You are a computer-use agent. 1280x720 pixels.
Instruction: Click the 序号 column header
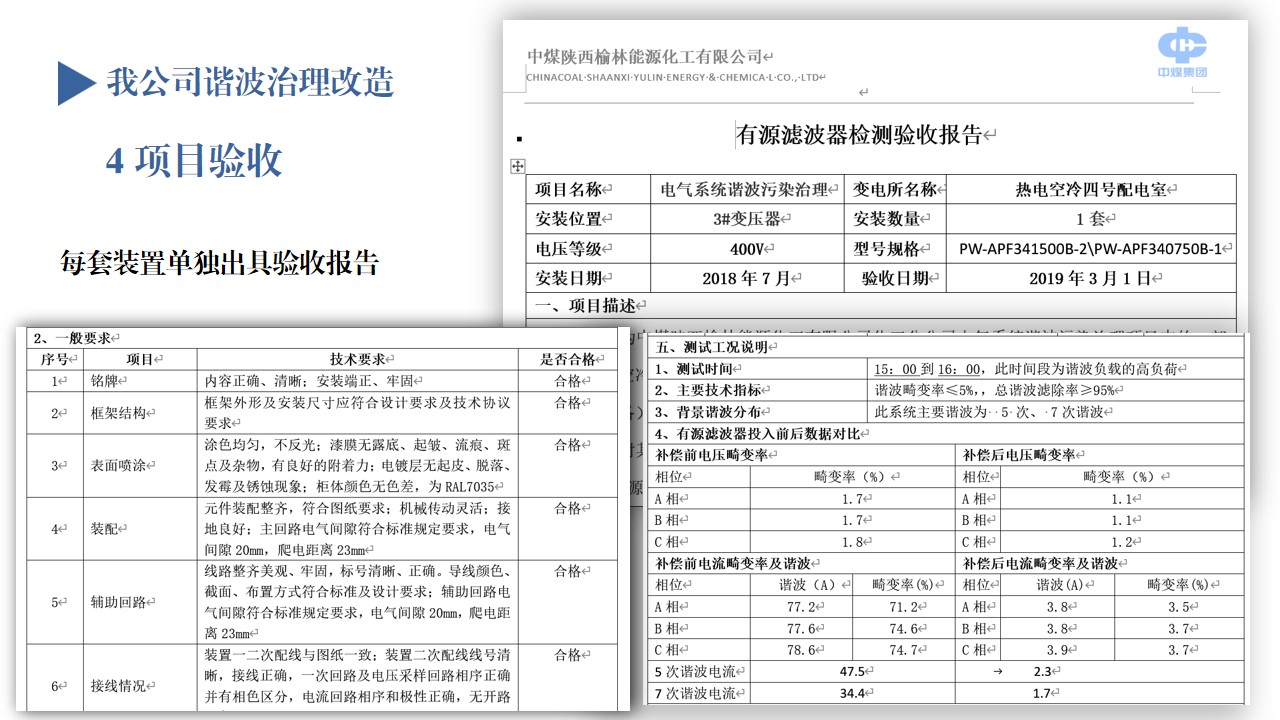coord(54,359)
